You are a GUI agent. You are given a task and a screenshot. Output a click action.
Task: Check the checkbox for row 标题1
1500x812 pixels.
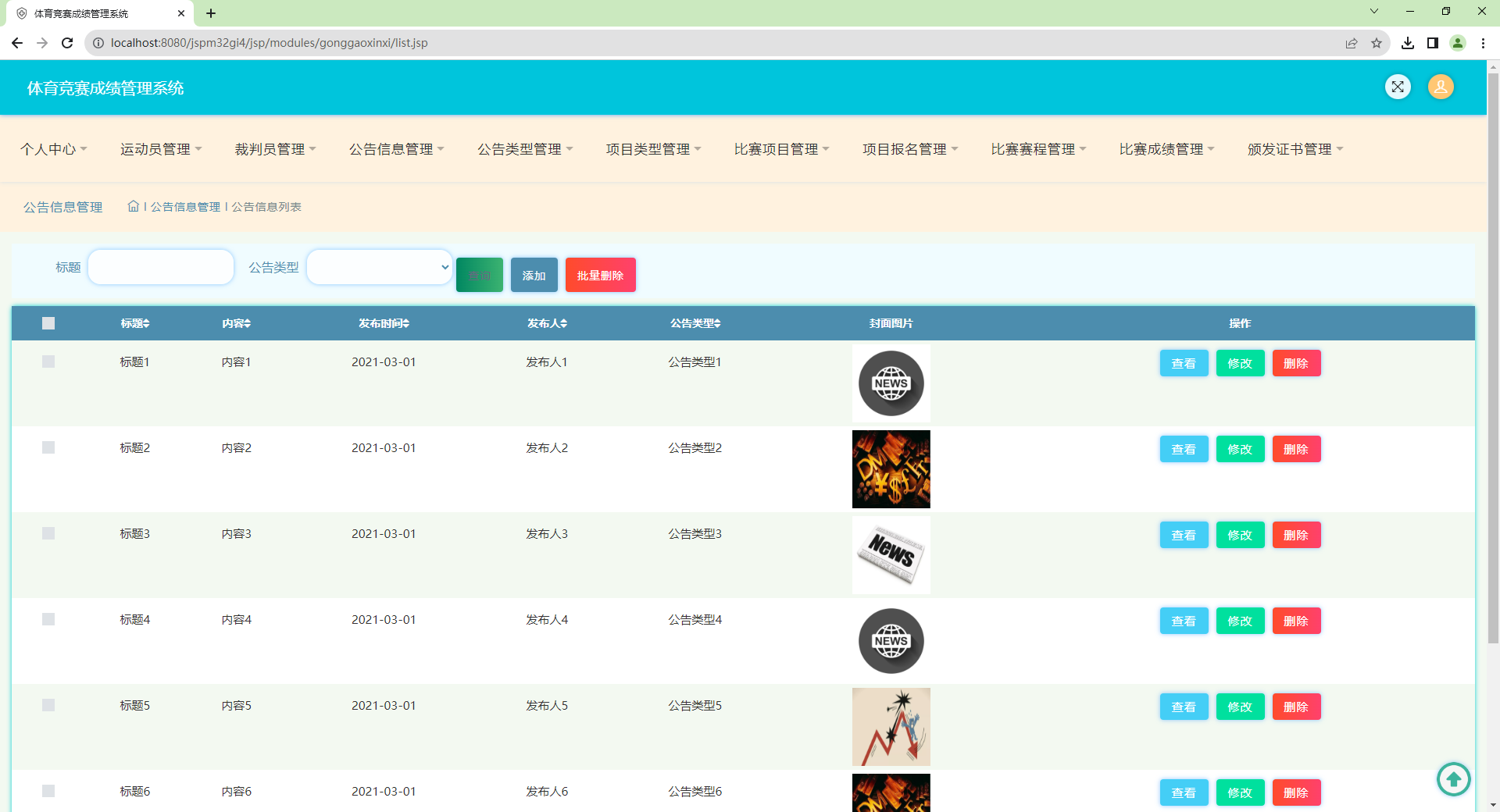(x=48, y=361)
